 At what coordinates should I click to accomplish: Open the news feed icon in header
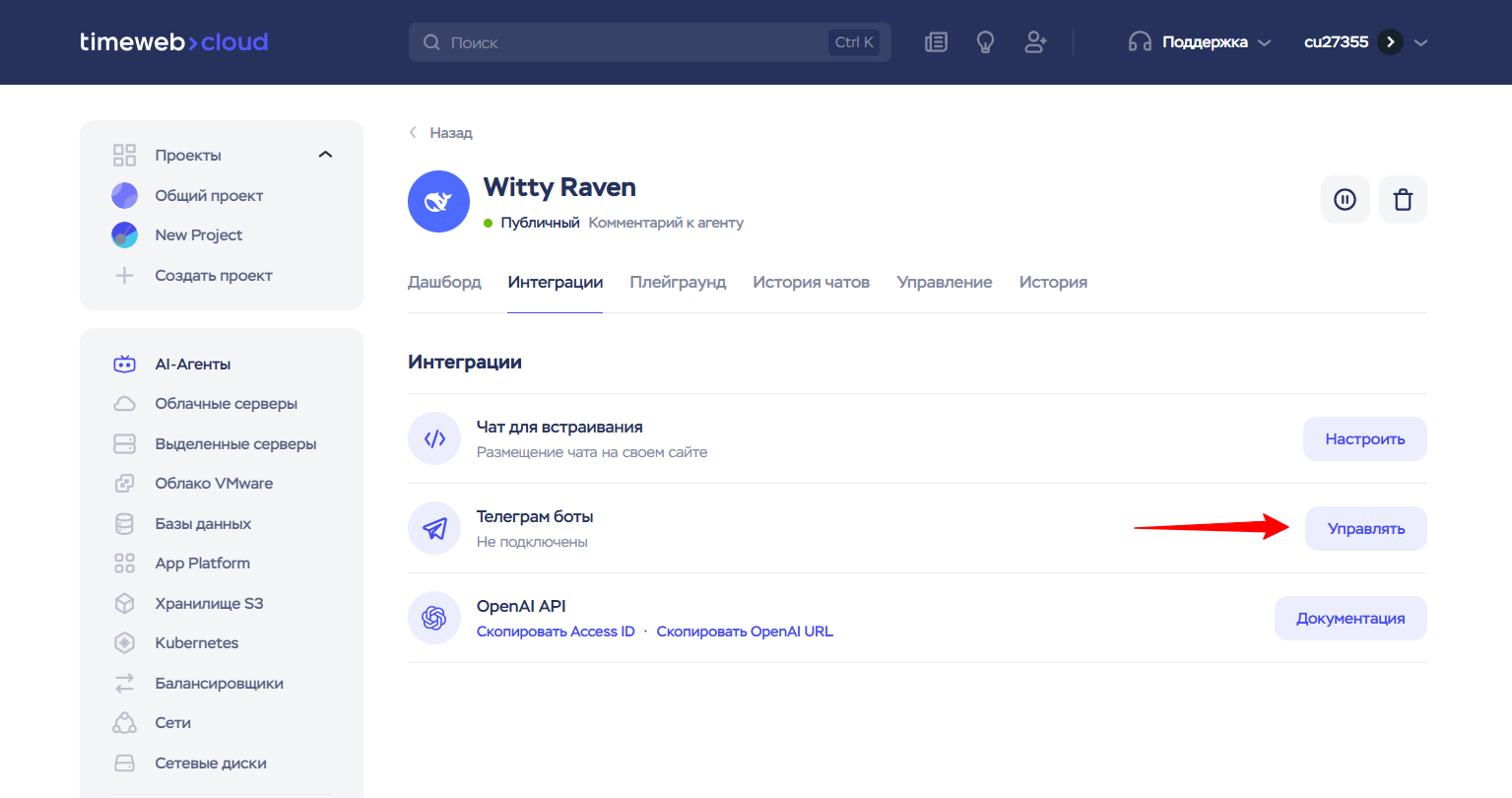936,42
